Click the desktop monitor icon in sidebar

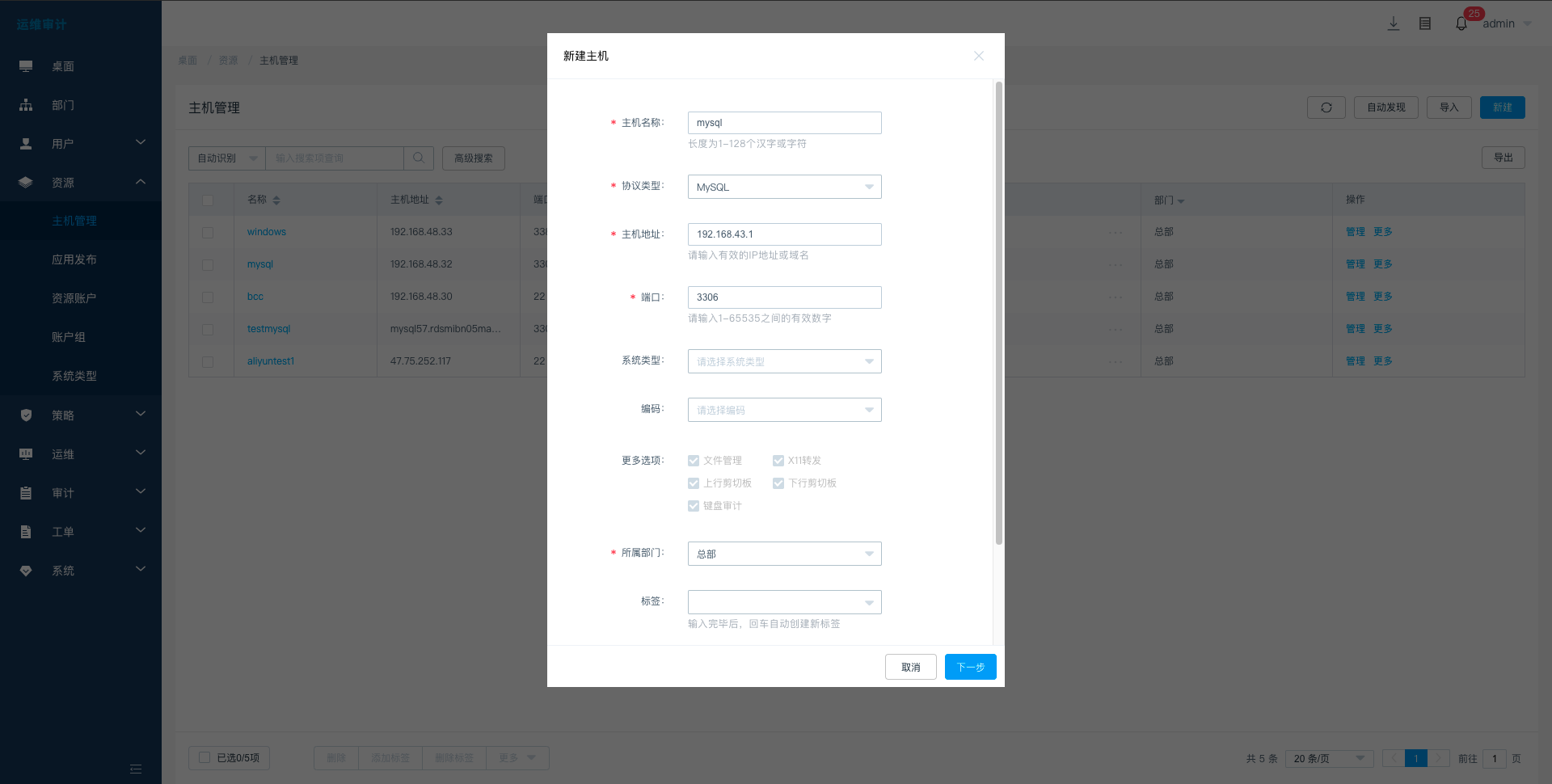tap(26, 66)
